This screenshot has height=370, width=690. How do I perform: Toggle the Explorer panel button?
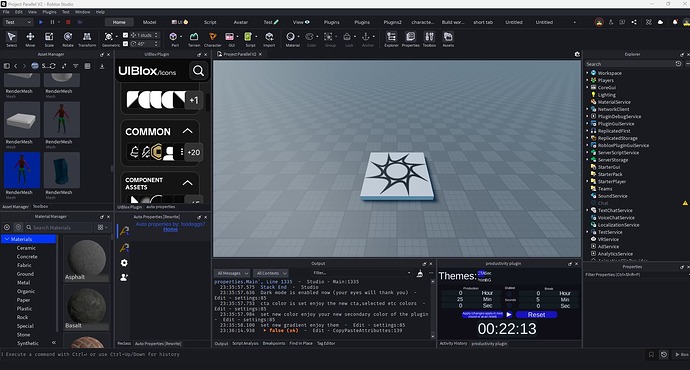(x=391, y=39)
